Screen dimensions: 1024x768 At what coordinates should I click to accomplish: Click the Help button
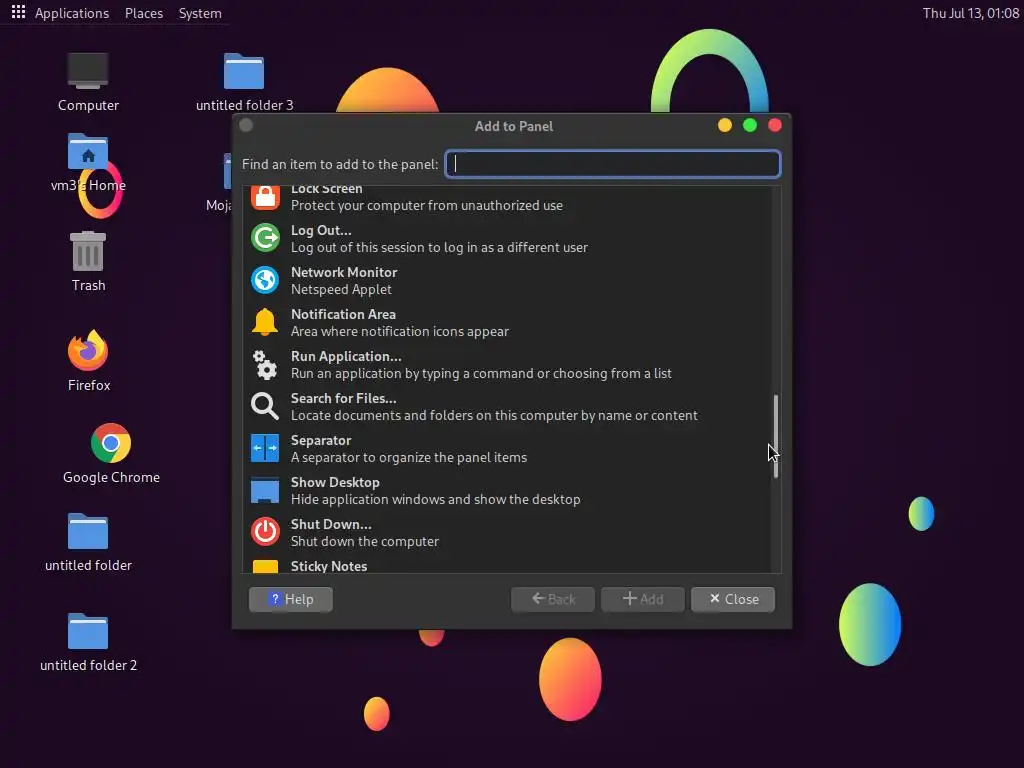pyautogui.click(x=291, y=599)
